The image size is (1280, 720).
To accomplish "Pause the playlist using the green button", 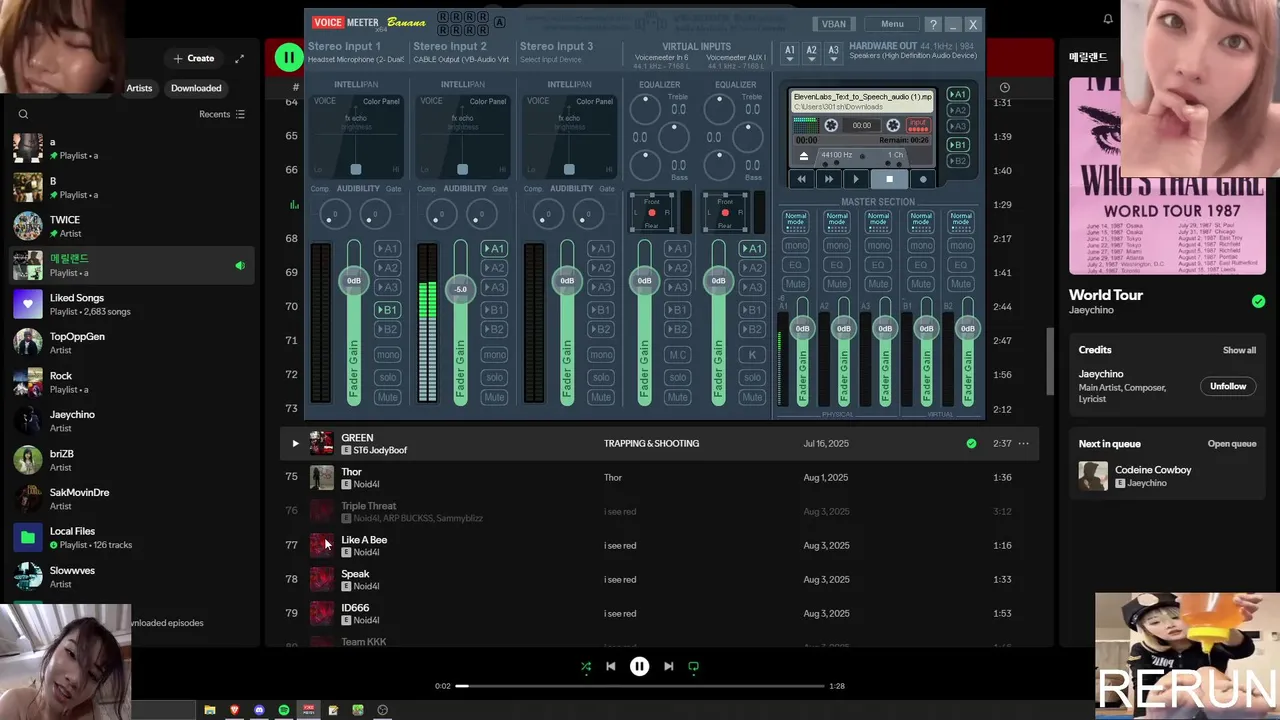I will (289, 57).
